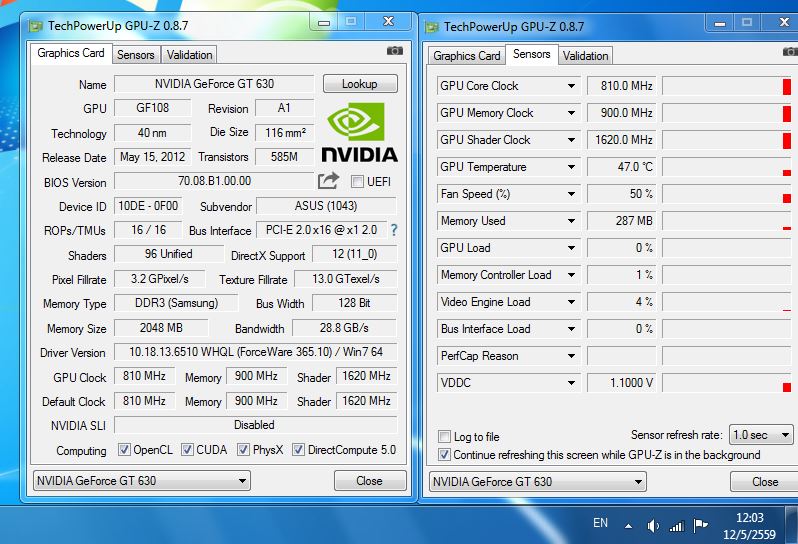Toggle the PhysX checkbox
This screenshot has height=544, width=798.
243,449
